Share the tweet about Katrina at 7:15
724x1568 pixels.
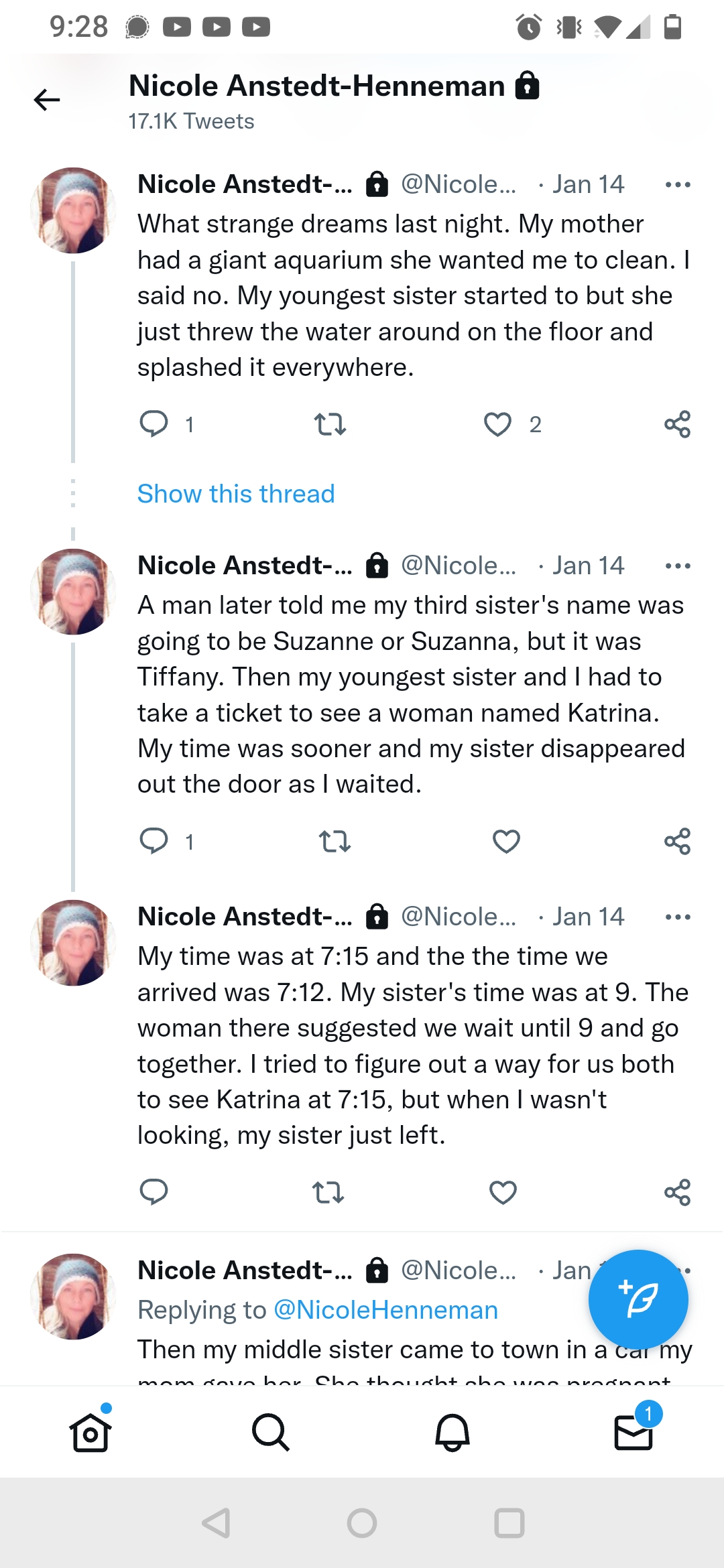coord(677,1192)
